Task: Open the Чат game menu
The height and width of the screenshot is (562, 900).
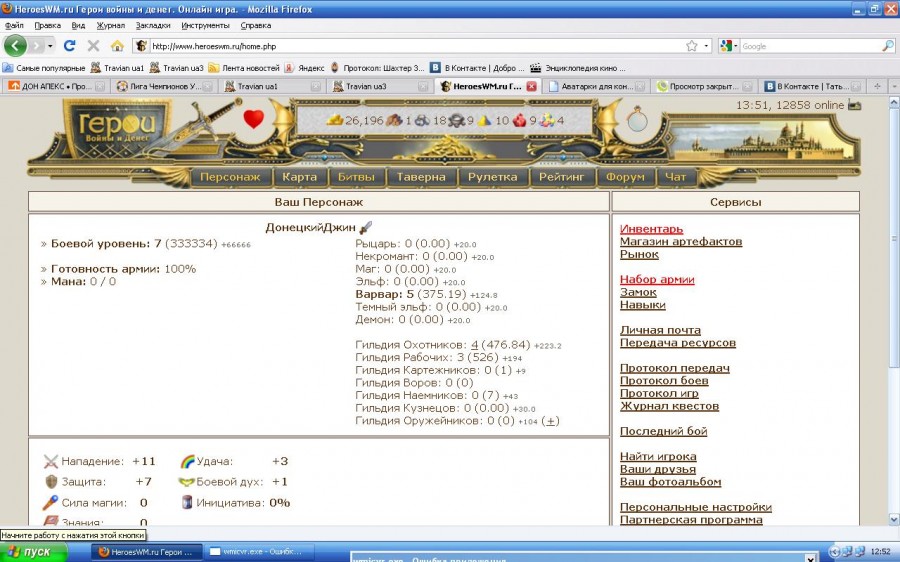Action: [676, 177]
